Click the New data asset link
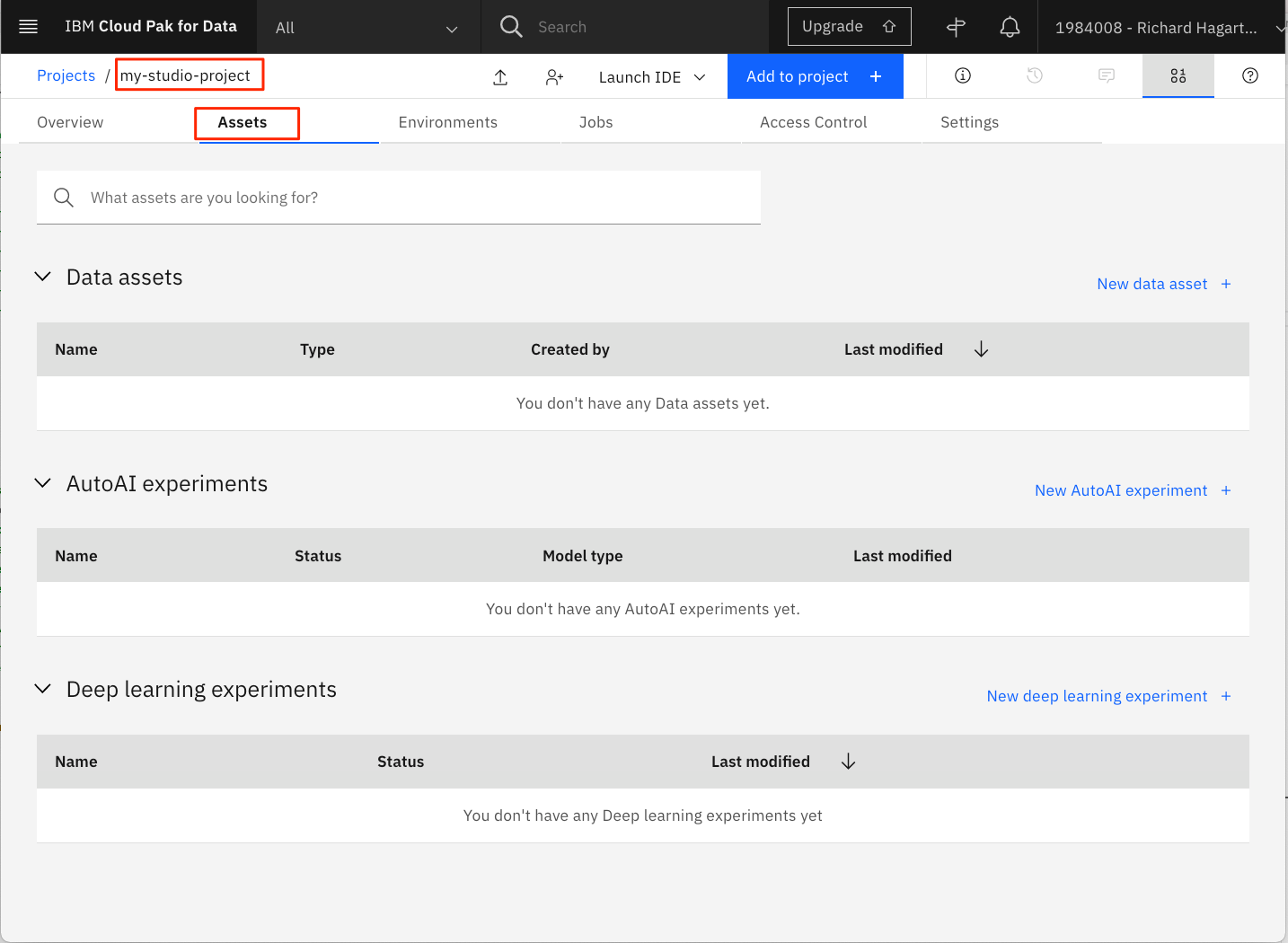Image resolution: width=1288 pixels, height=943 pixels. pos(1151,284)
